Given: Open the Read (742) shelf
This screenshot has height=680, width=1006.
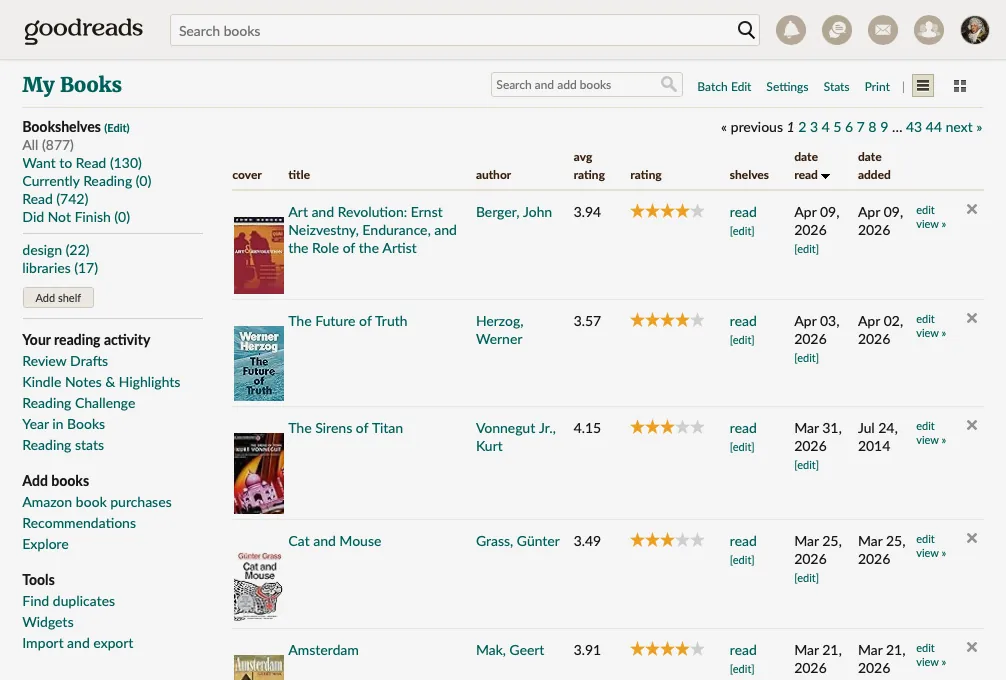Looking at the screenshot, I should 55,199.
